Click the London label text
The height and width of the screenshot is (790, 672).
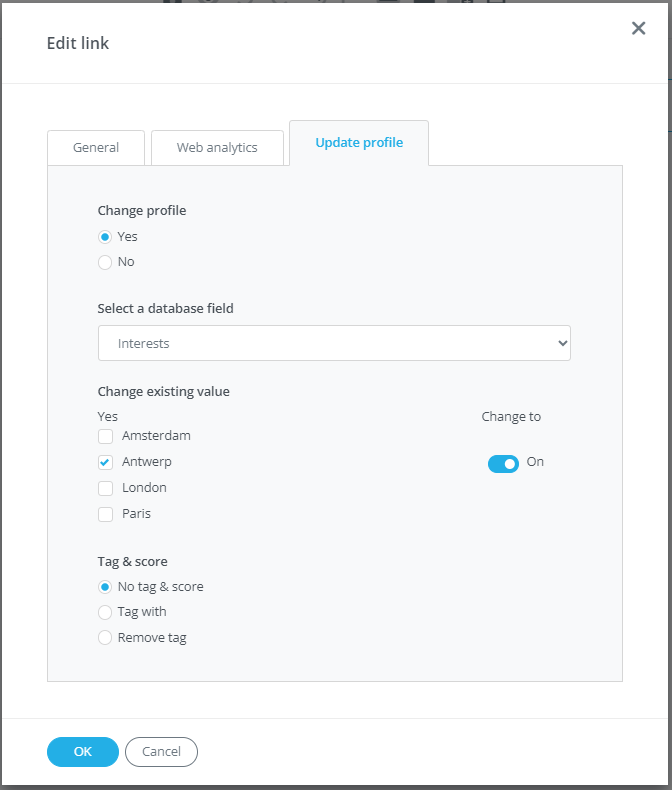pyautogui.click(x=144, y=488)
